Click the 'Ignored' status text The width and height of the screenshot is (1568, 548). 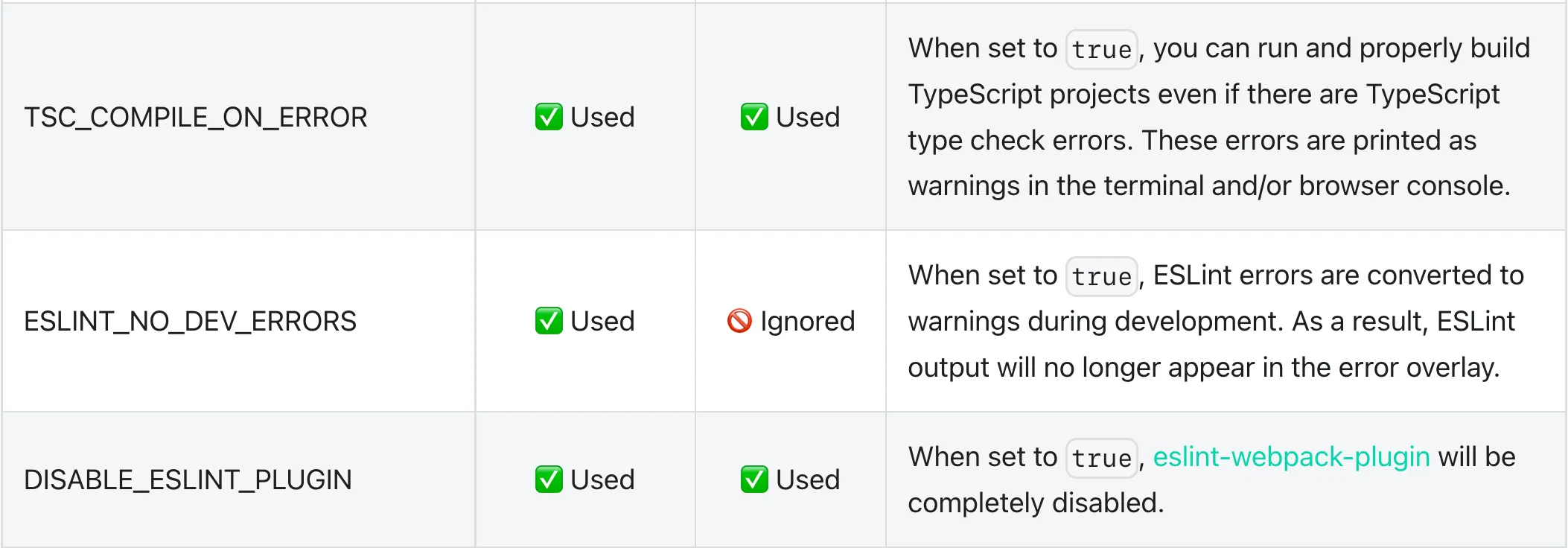tap(807, 321)
